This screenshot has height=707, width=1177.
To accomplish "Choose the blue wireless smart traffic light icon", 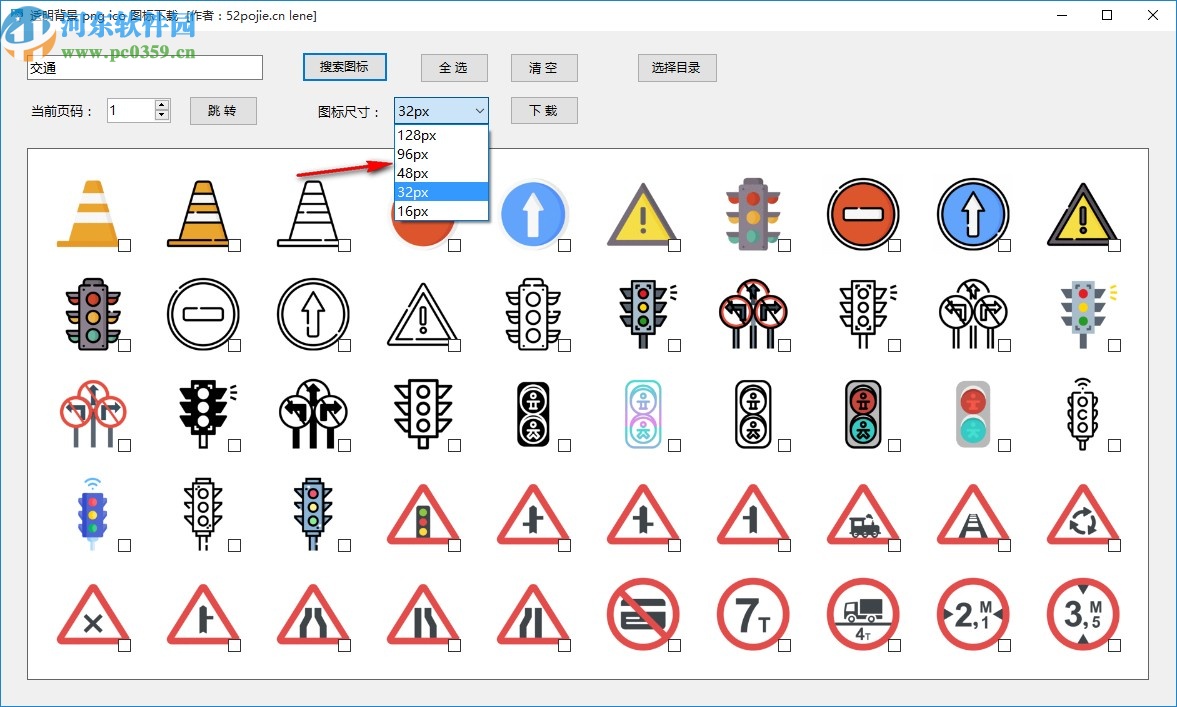I will [92, 513].
